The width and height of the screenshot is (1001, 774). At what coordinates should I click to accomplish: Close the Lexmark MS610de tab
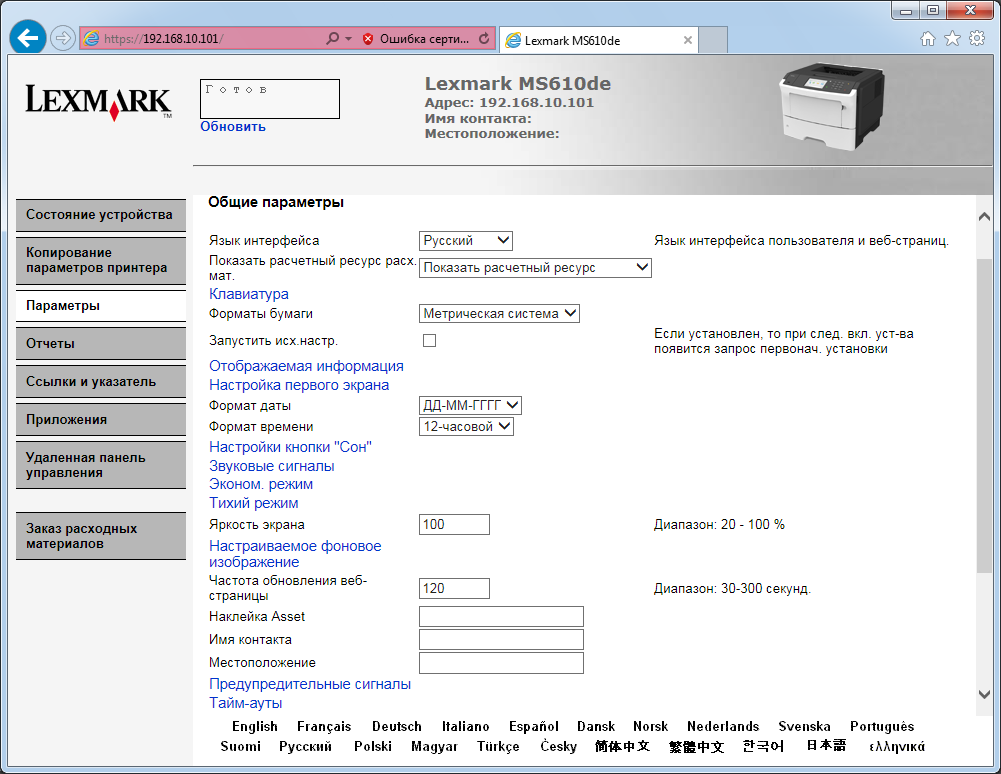click(688, 40)
